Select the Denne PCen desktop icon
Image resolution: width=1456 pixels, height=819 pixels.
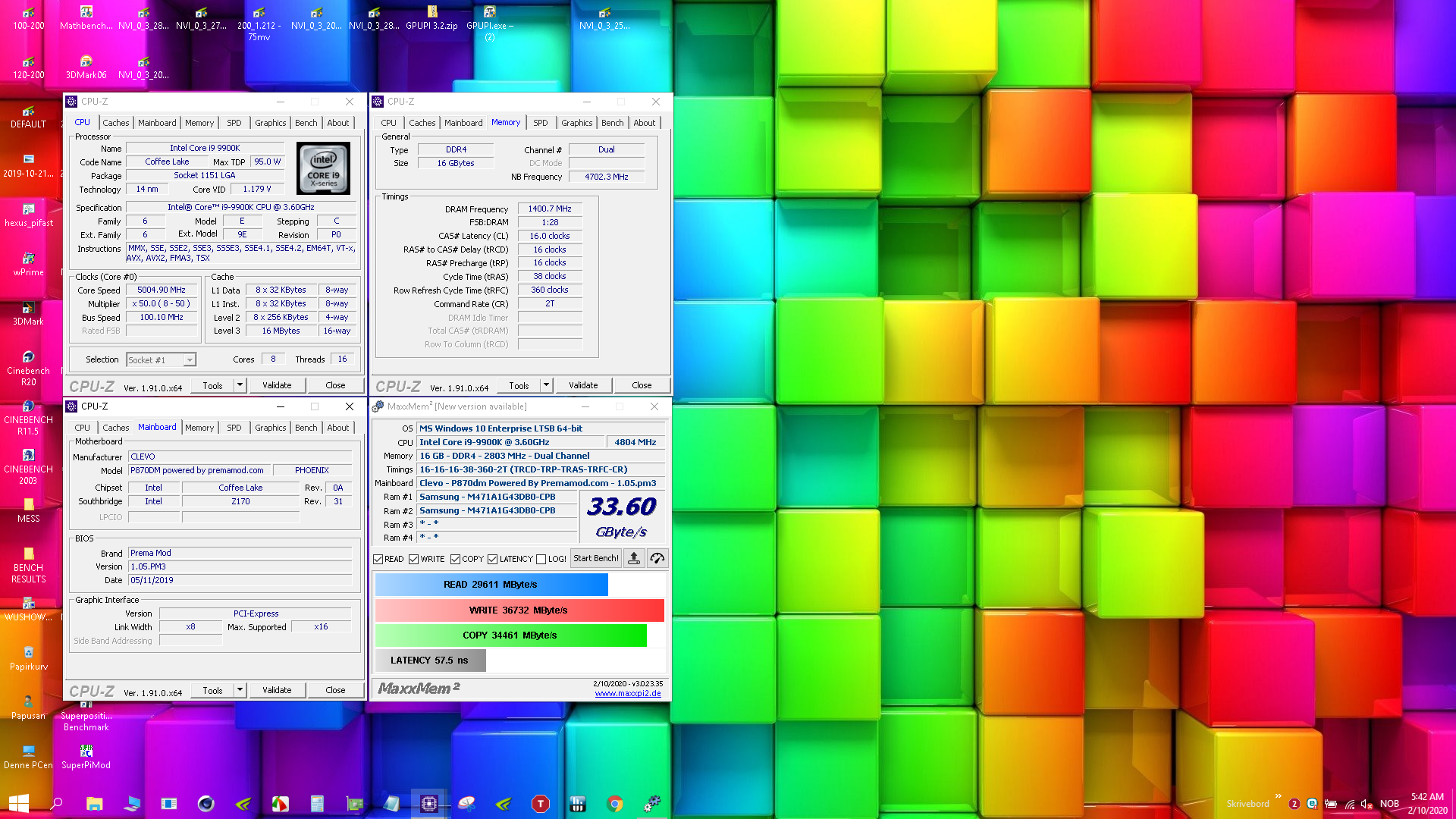coord(28,757)
